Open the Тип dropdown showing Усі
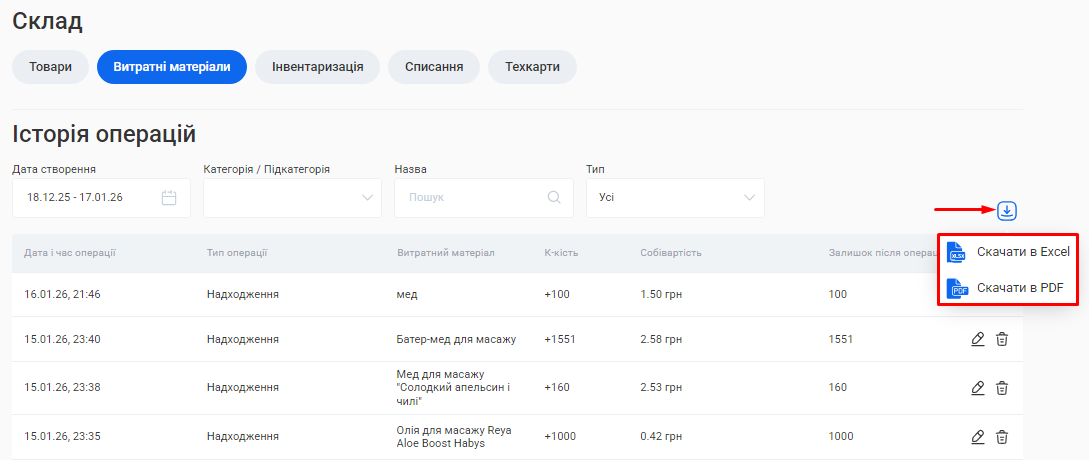 pyautogui.click(x=675, y=198)
